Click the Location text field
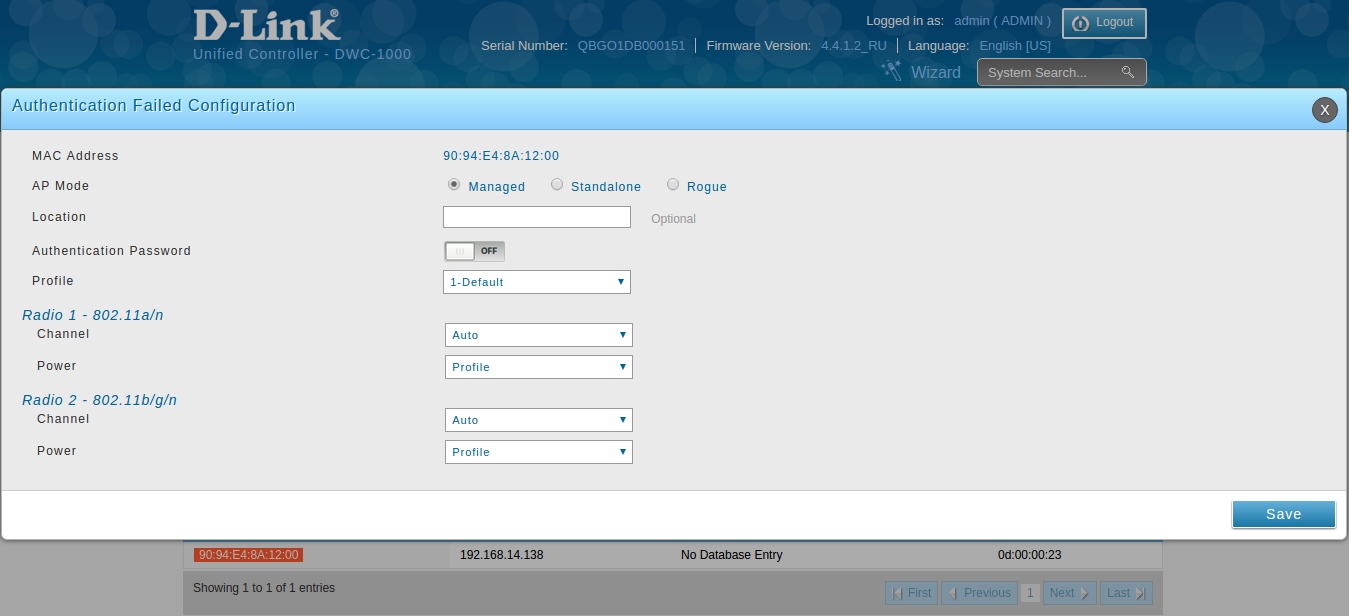This screenshot has width=1349, height=616. [x=536, y=217]
